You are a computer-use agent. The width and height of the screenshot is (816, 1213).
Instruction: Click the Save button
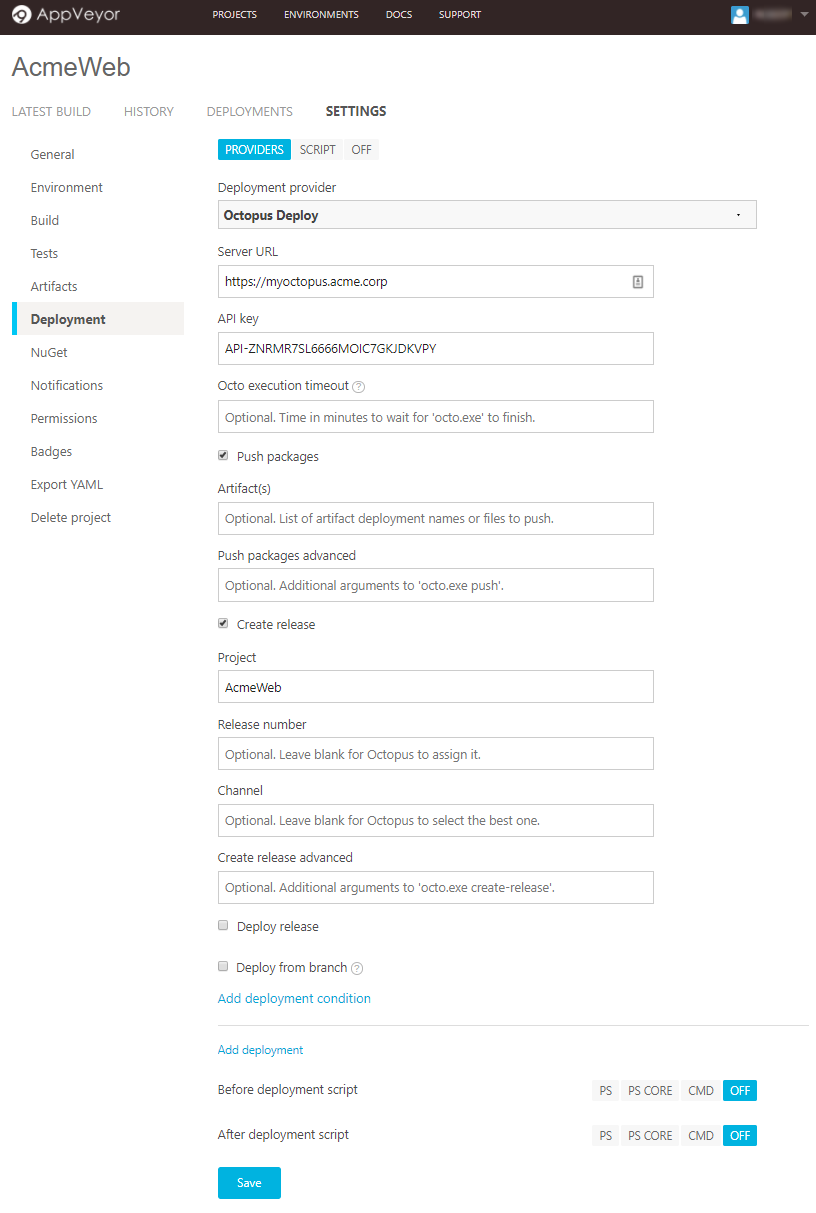click(249, 1183)
